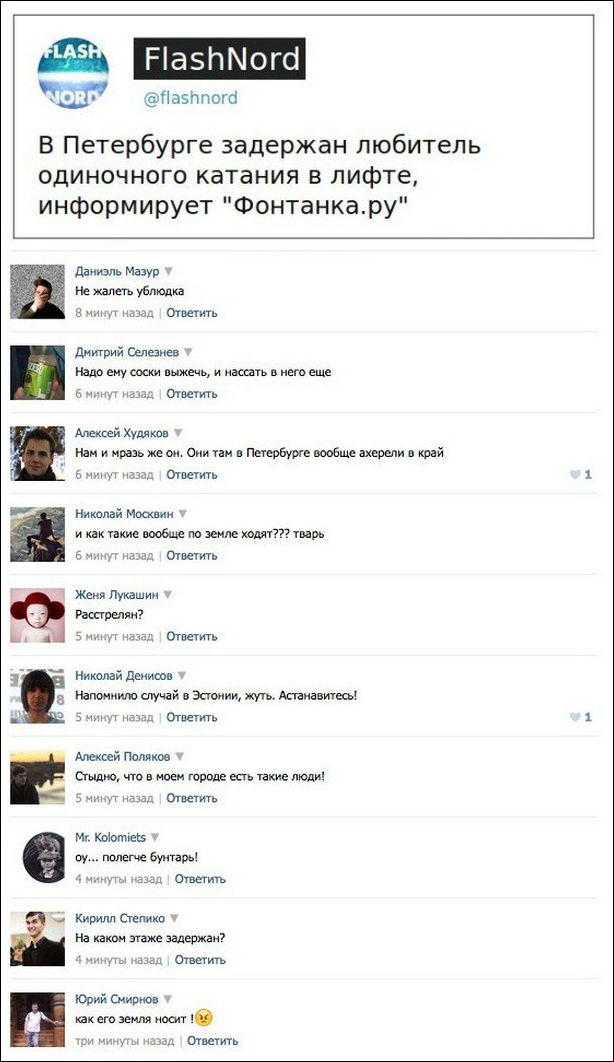Open Женя Лукашин's red-haired avatar
614x1062 pixels.
[37, 615]
